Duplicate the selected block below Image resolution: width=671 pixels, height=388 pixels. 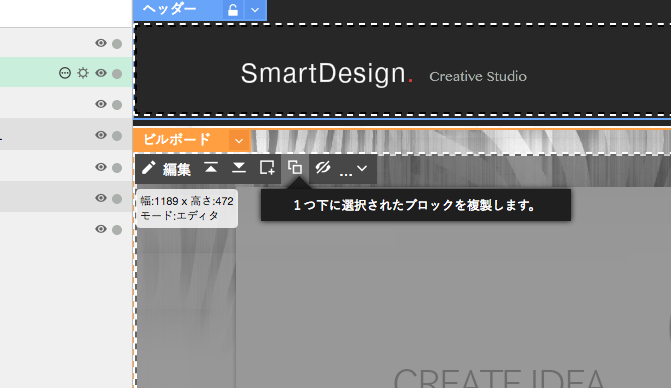tap(295, 168)
